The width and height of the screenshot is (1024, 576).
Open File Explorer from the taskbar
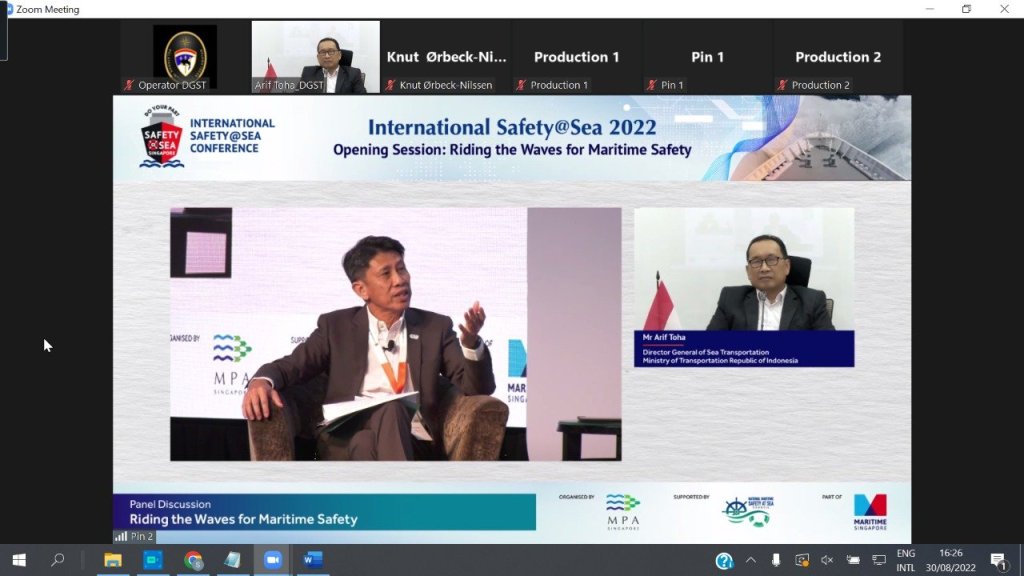pyautogui.click(x=113, y=560)
